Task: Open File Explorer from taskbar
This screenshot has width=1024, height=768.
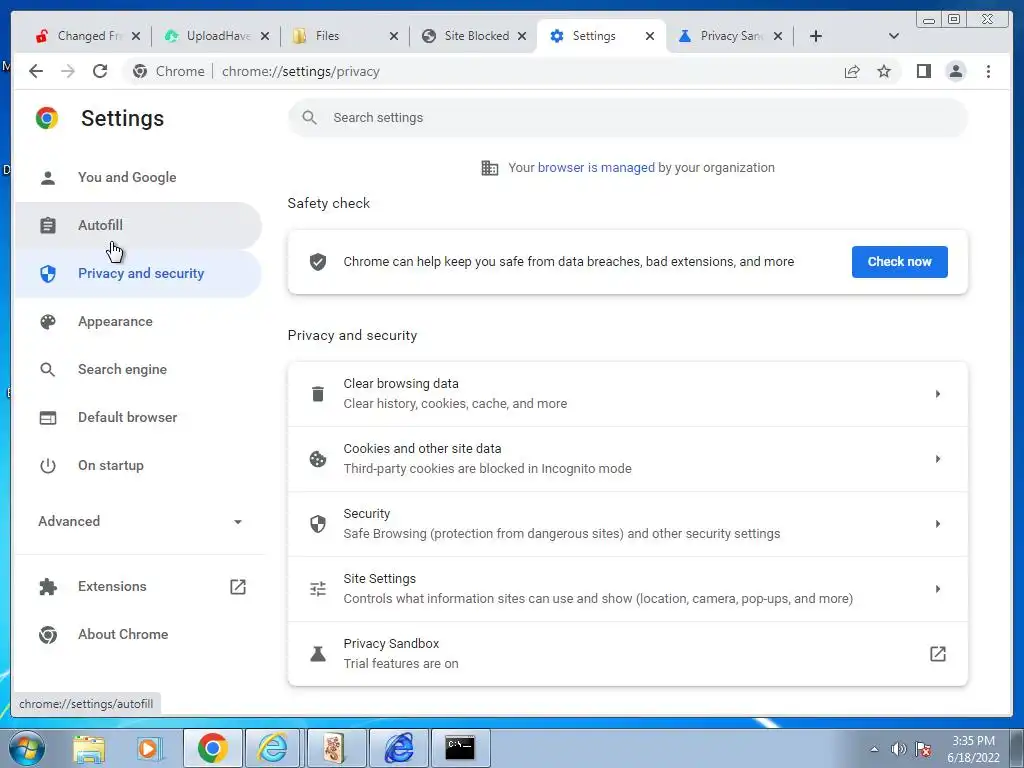Action: (x=89, y=748)
